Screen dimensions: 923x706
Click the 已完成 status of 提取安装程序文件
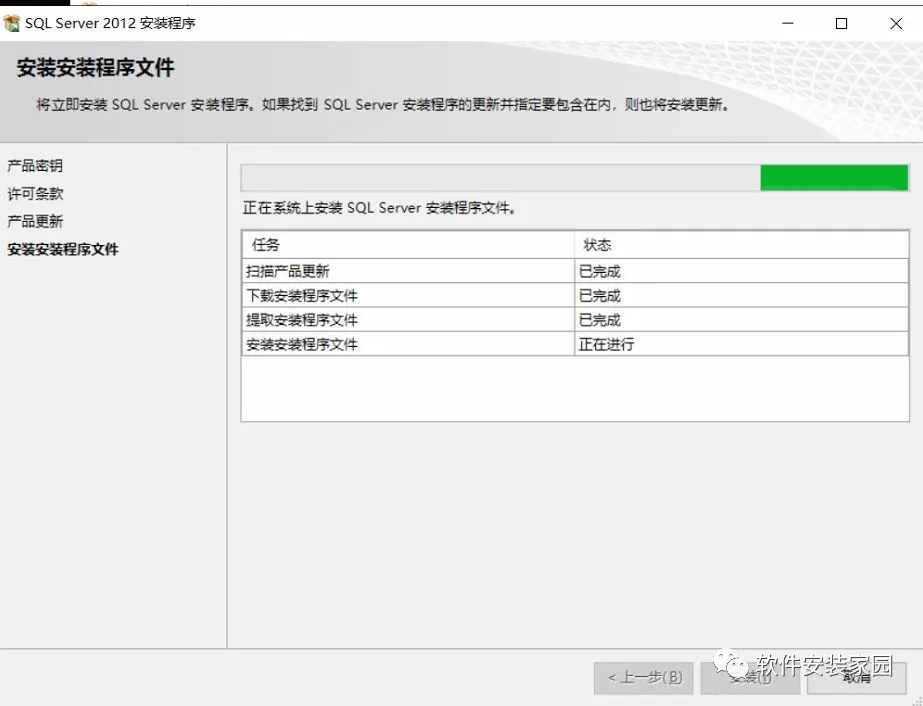[741, 320]
